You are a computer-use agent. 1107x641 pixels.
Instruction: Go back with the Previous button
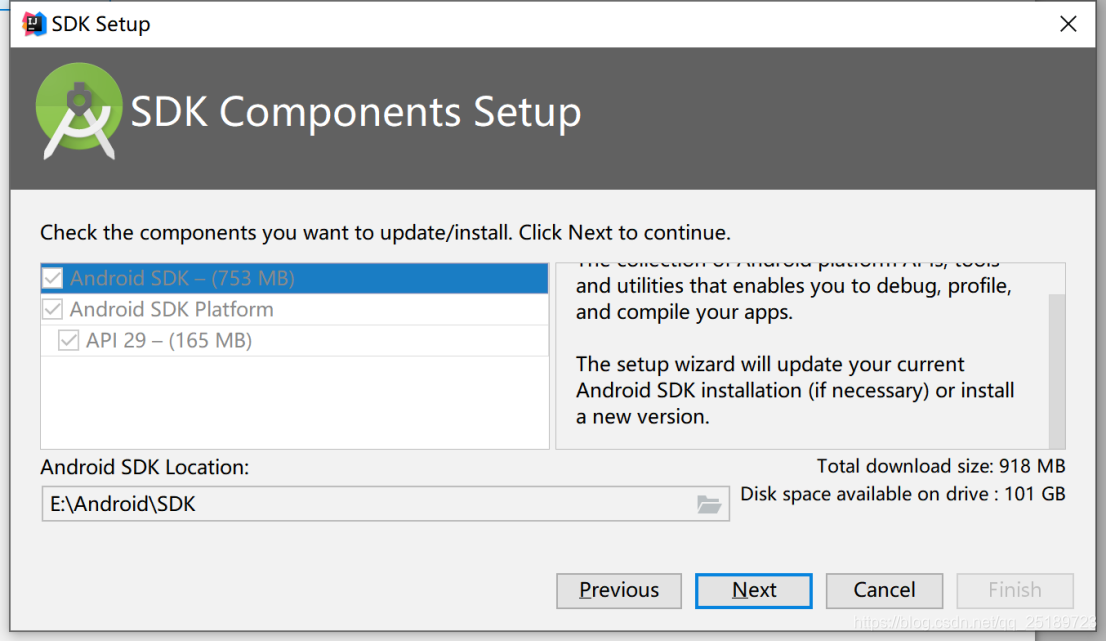coord(618,590)
